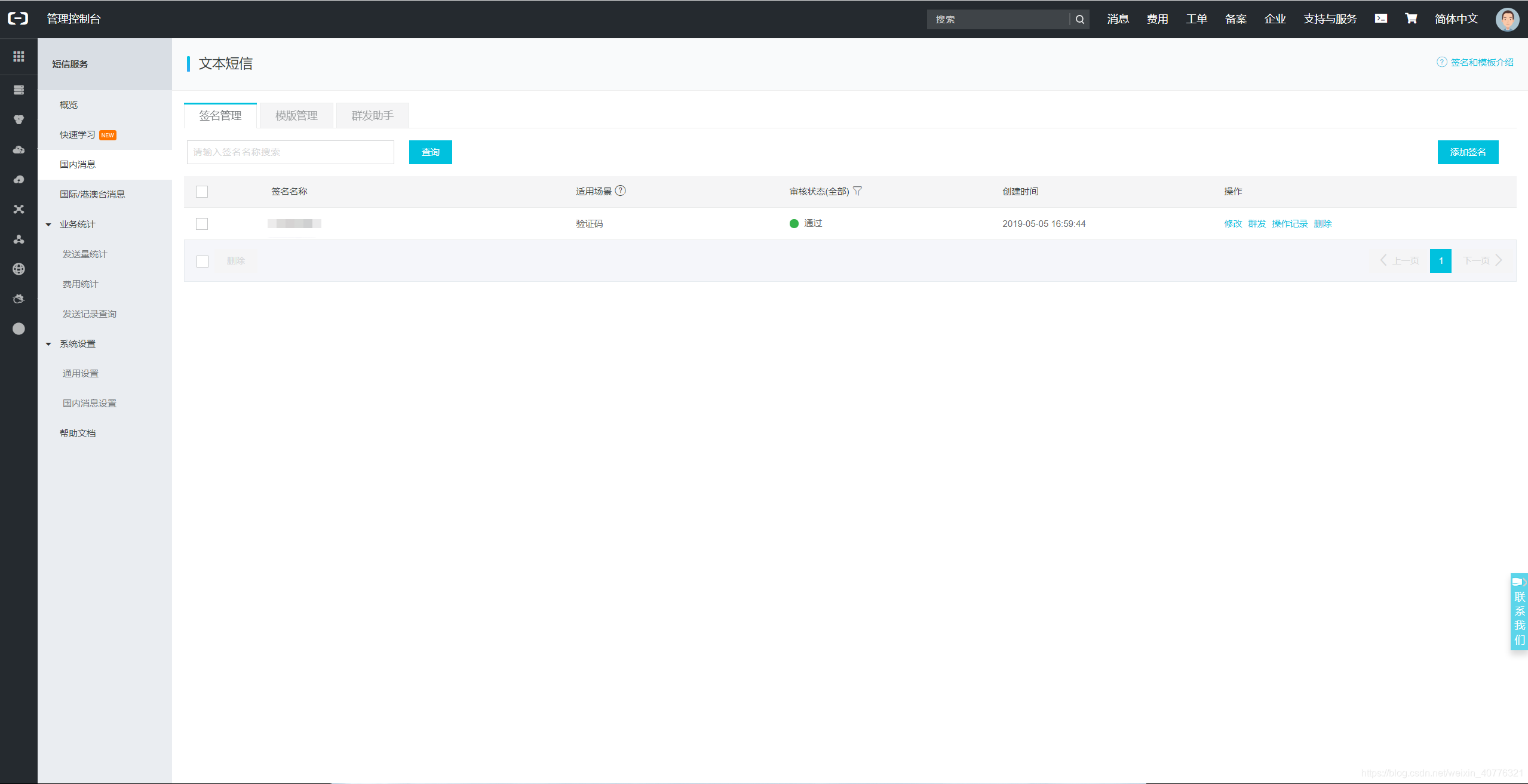Viewport: 1528px width, 784px height.
Task: Open the 审核状态 filter dropdown
Action: pos(858,191)
